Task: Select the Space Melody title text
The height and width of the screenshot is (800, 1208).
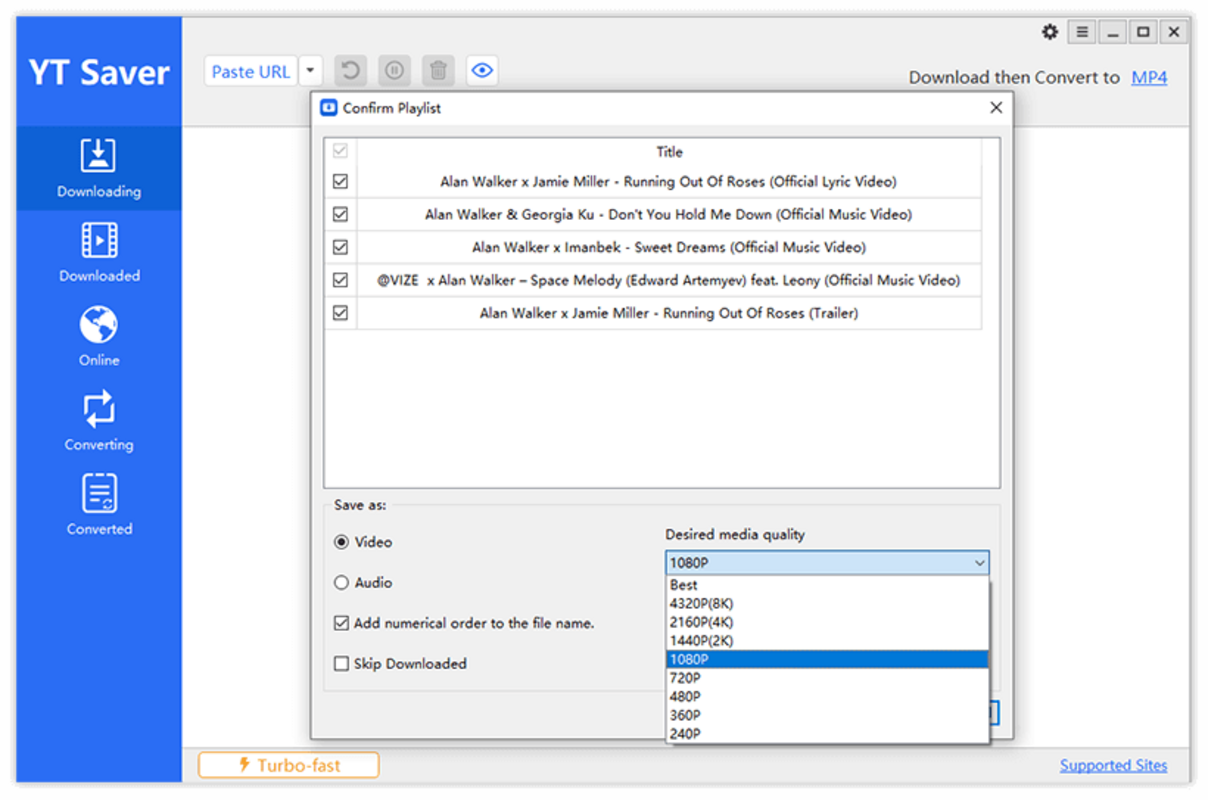Action: point(669,280)
